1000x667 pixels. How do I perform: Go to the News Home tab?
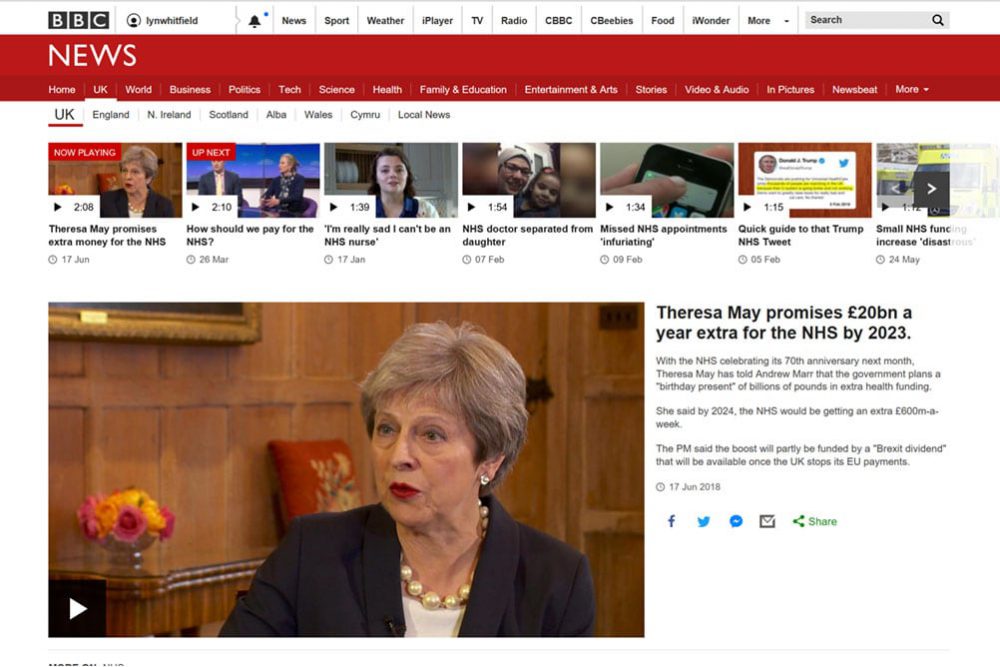tap(62, 89)
